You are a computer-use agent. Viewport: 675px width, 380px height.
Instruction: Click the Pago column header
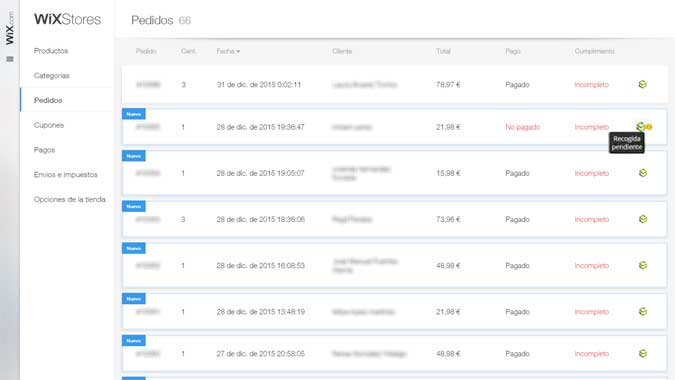point(513,51)
